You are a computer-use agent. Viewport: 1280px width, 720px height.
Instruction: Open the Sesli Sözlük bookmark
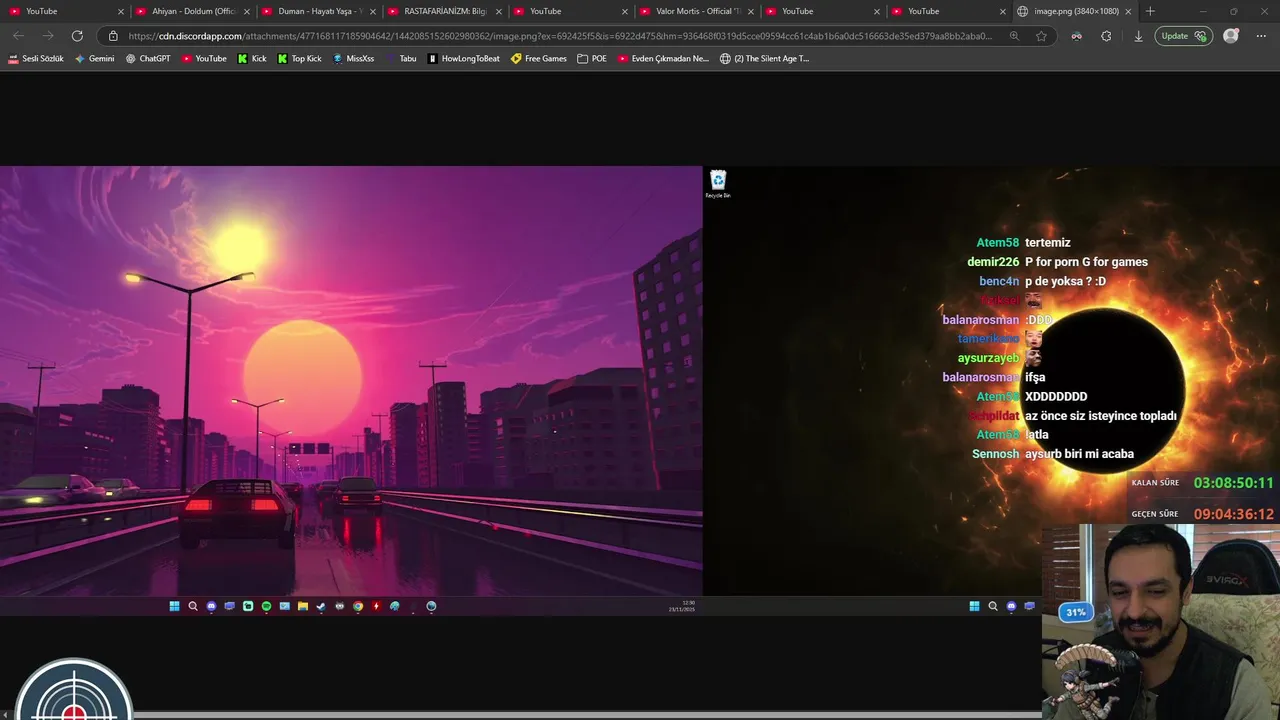(36, 58)
